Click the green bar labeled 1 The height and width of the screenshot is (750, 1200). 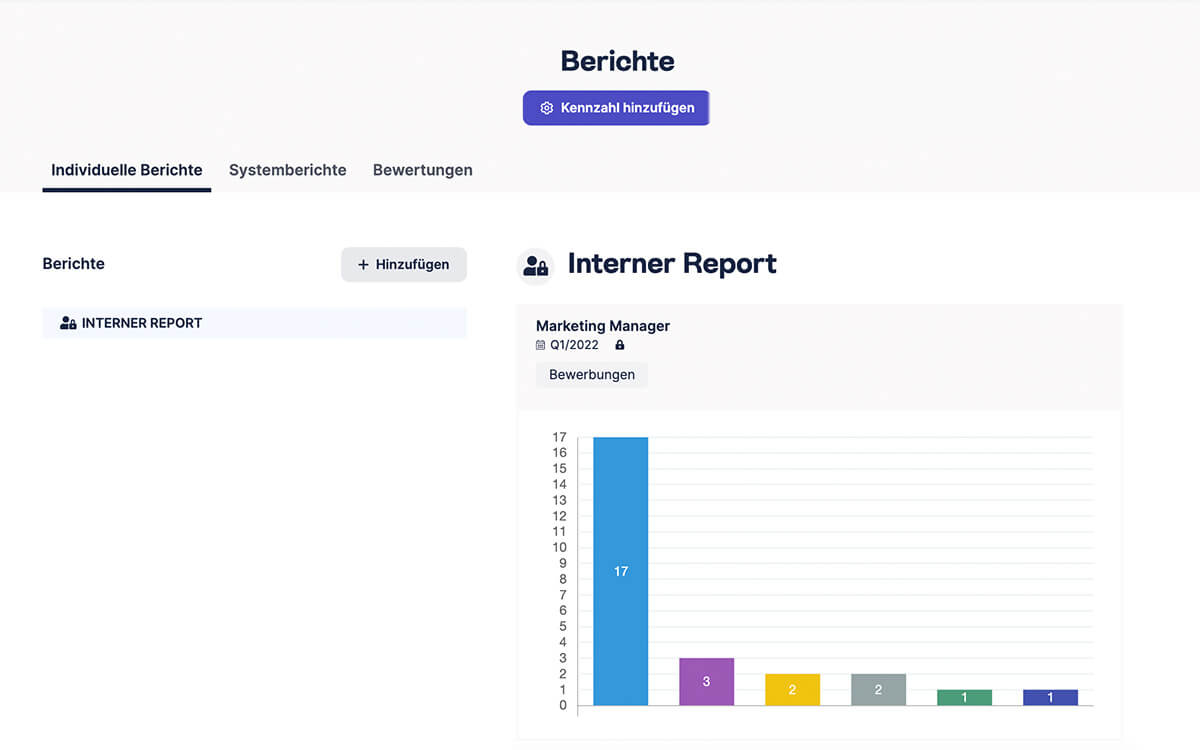[964, 697]
